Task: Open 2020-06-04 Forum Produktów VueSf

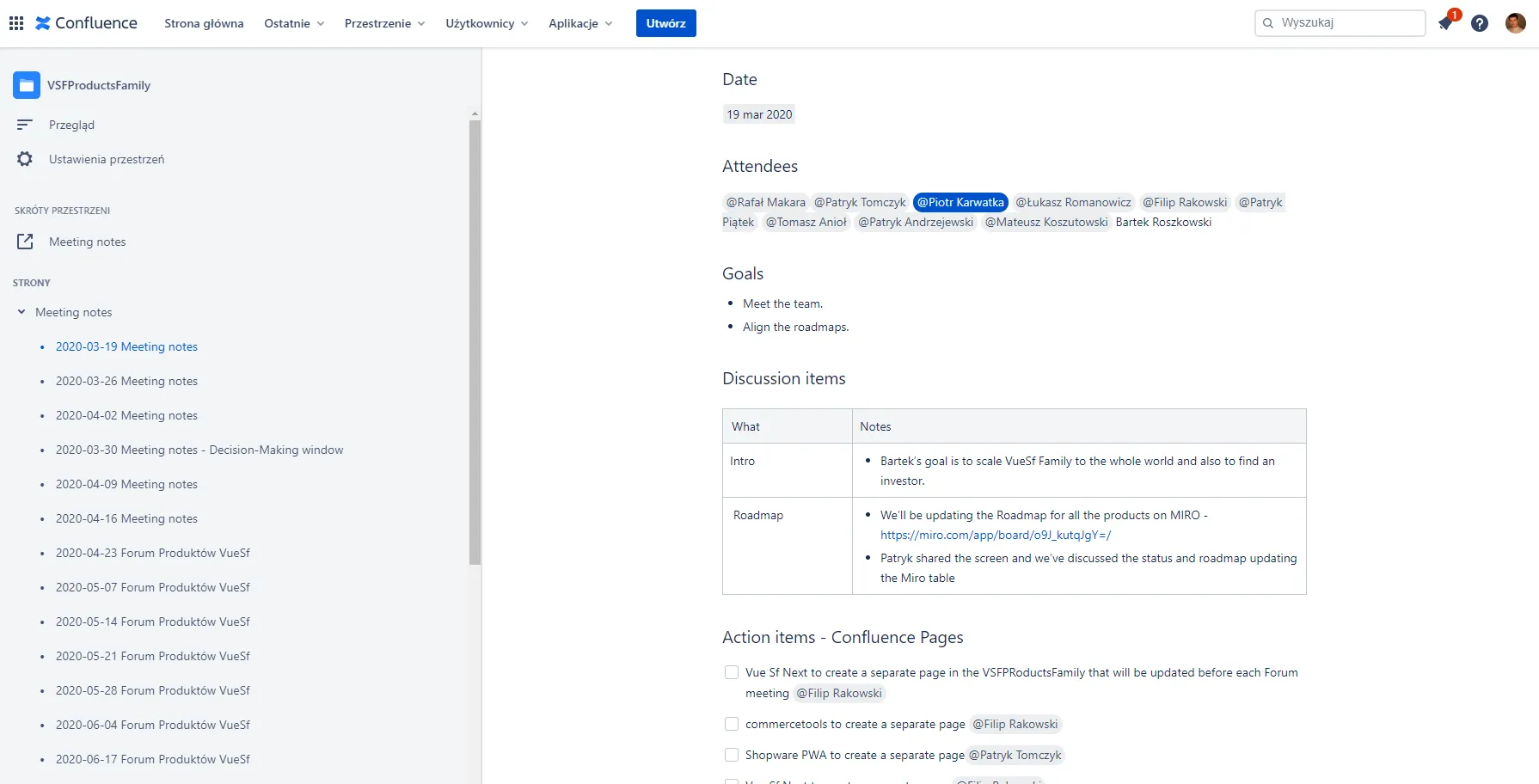Action: point(153,725)
